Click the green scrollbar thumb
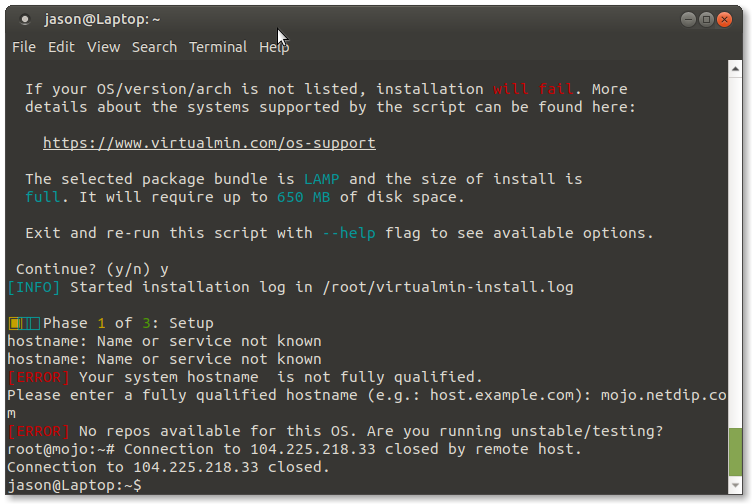This screenshot has width=752, height=504. pyautogui.click(x=735, y=452)
